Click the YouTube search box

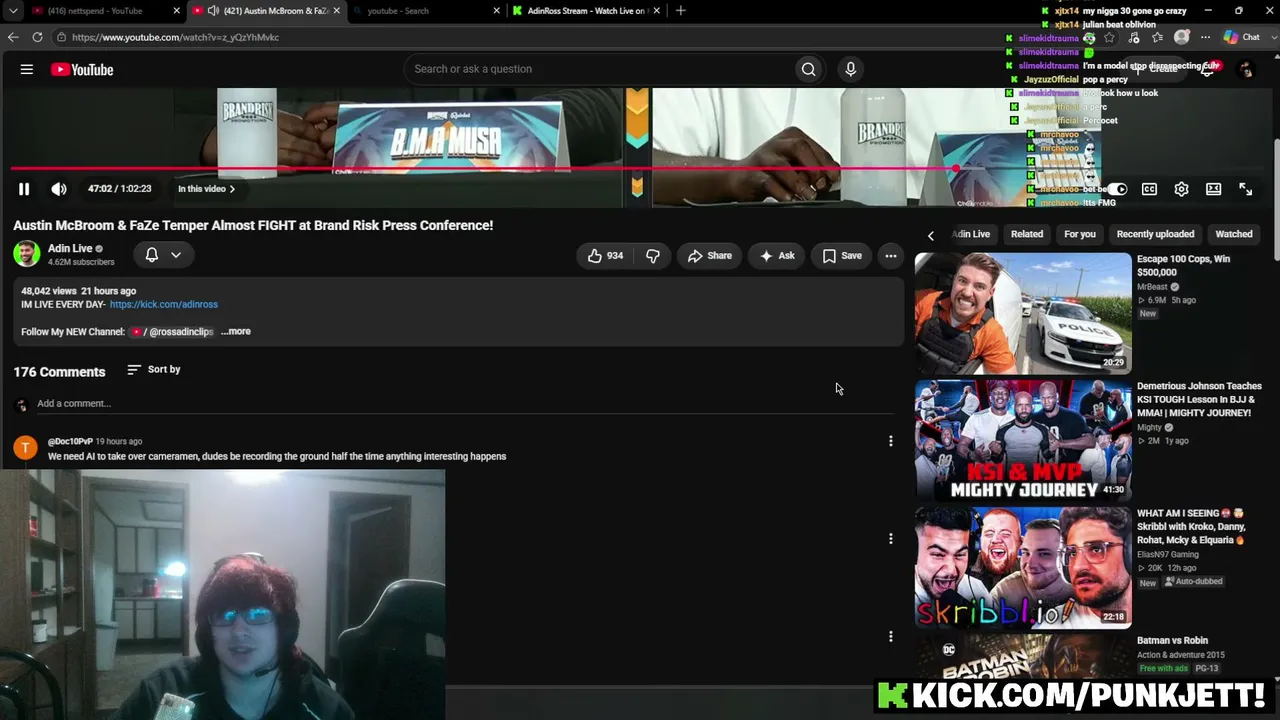(597, 69)
